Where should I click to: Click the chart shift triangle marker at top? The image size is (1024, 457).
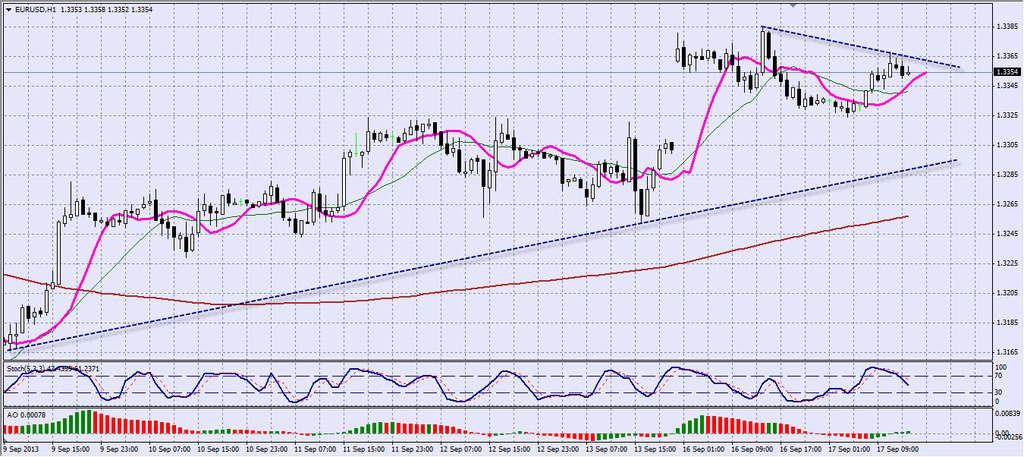pyautogui.click(x=794, y=5)
